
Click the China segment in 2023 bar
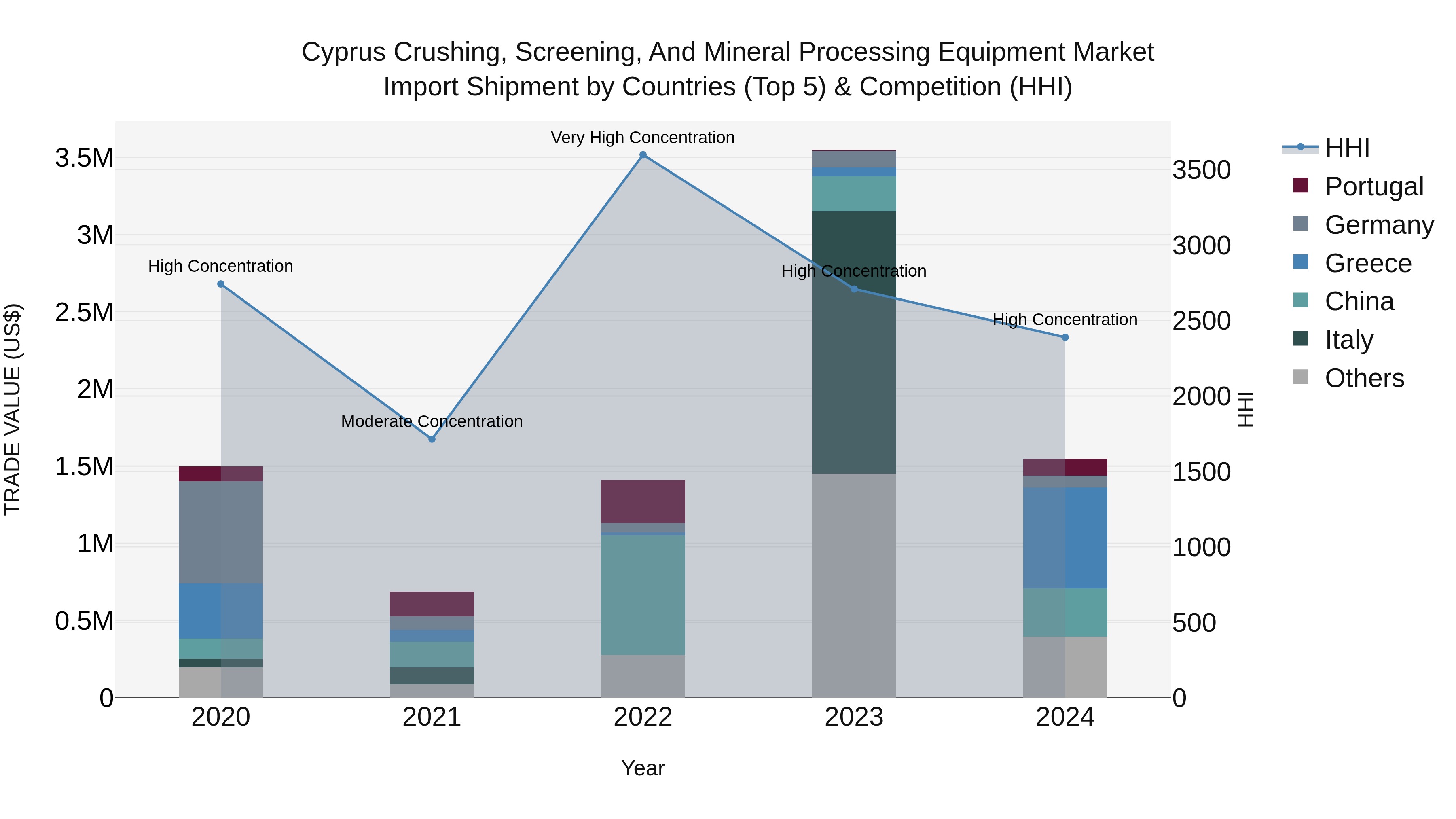coord(854,194)
